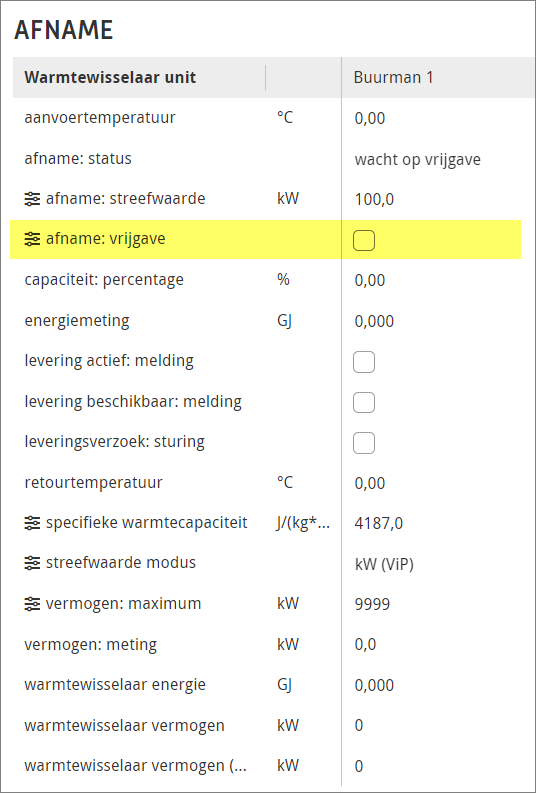Click the AFNAME section heading
Viewport: 536px width, 793px height.
[64, 31]
